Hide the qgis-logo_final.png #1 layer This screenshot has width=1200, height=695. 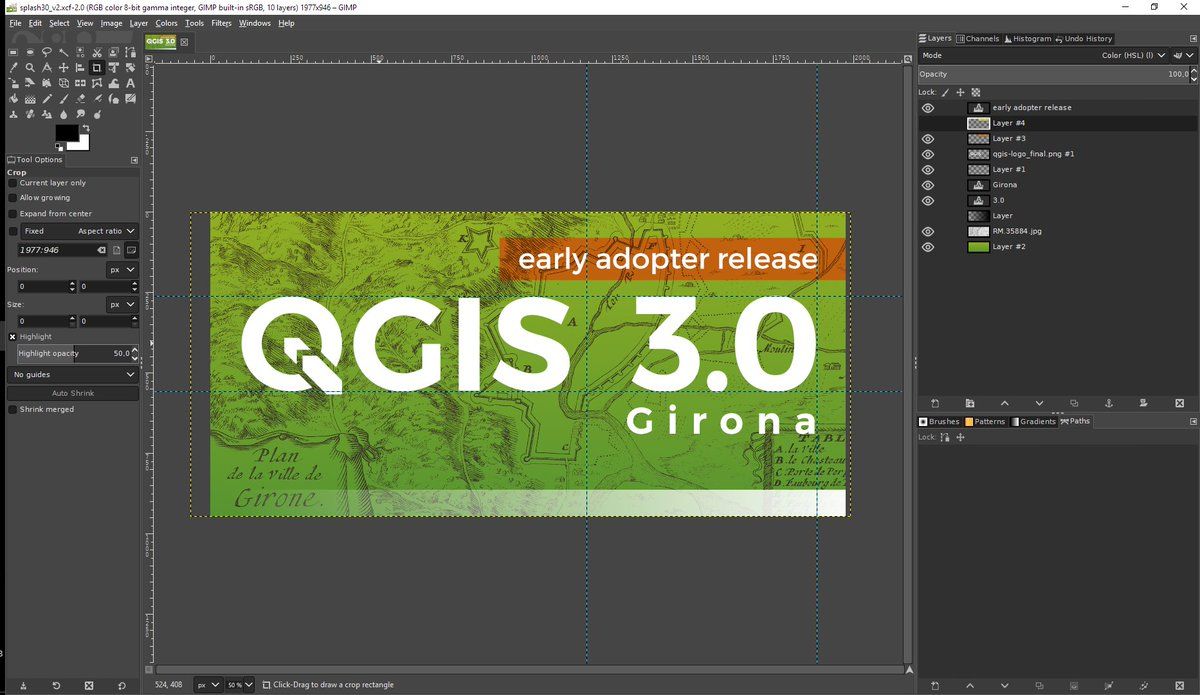(x=928, y=154)
